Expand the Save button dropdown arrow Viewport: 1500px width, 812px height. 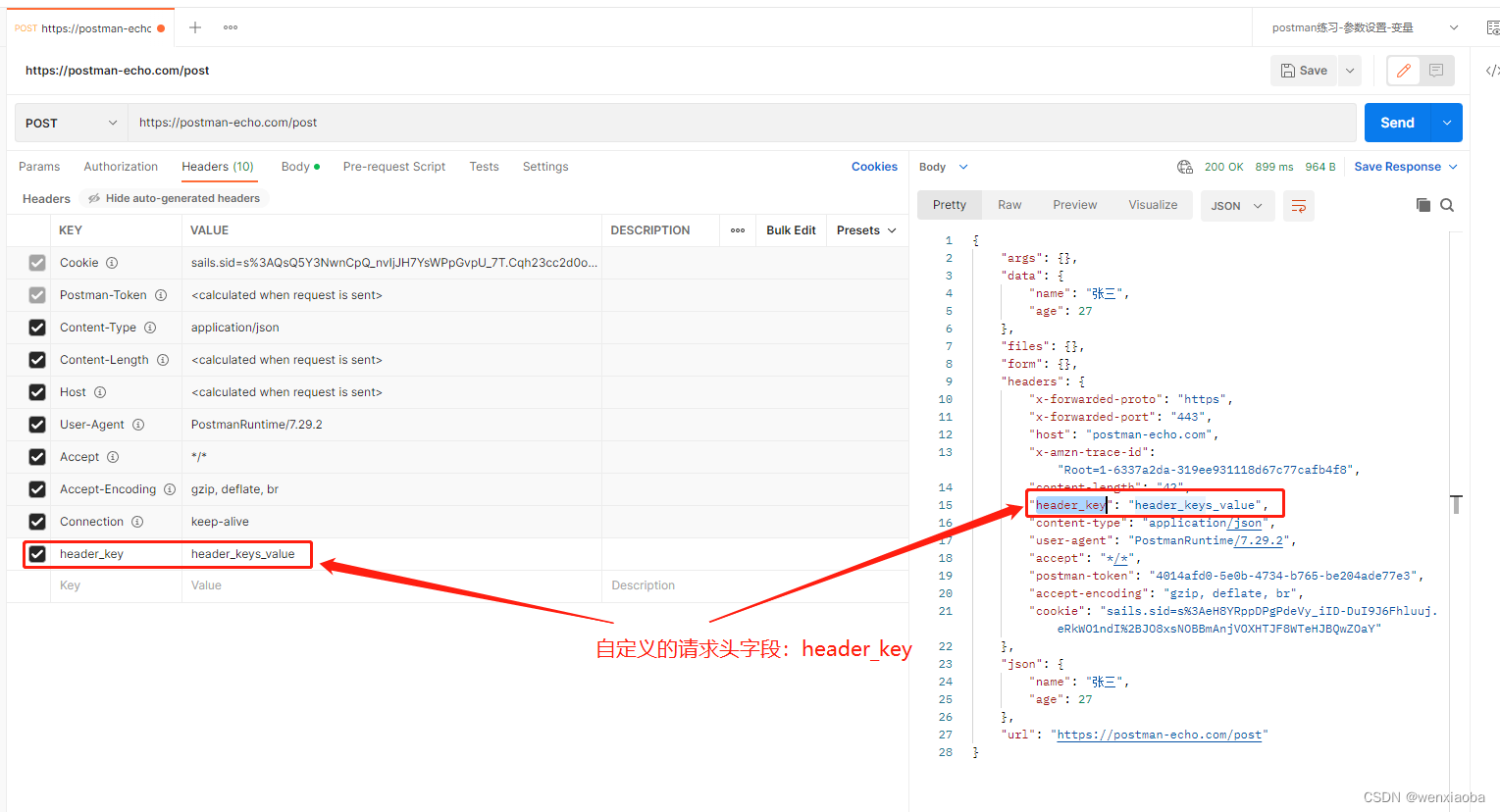(1350, 71)
